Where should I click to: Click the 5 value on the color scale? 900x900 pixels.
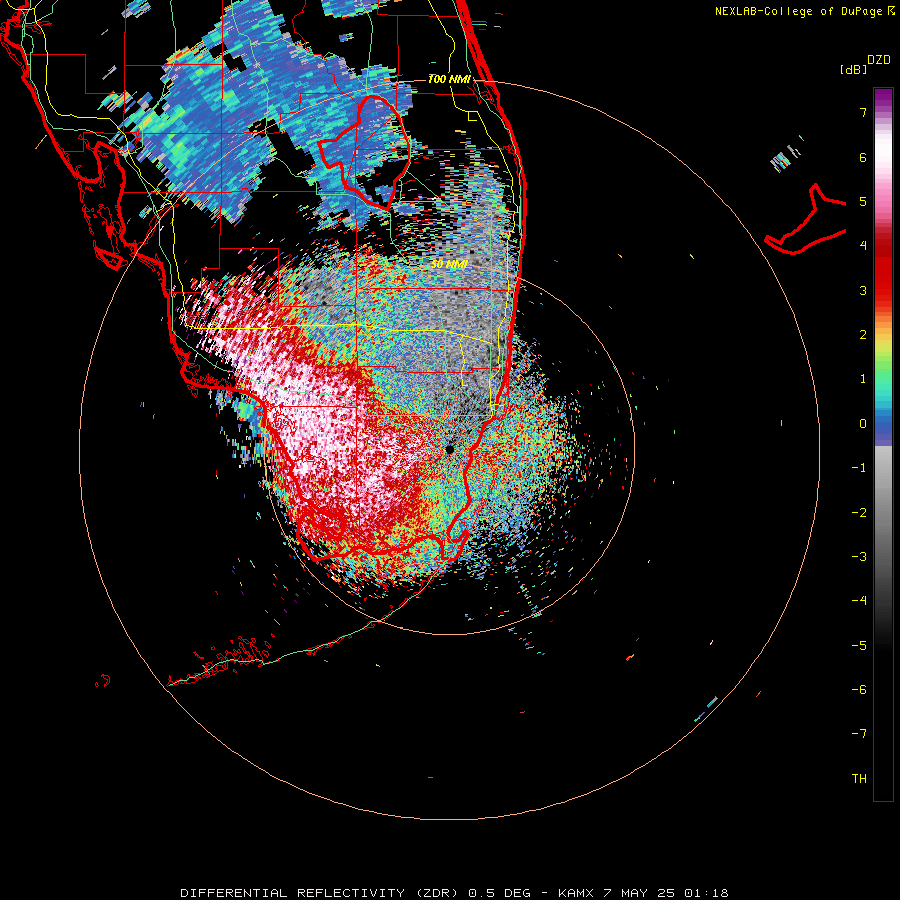coord(863,201)
